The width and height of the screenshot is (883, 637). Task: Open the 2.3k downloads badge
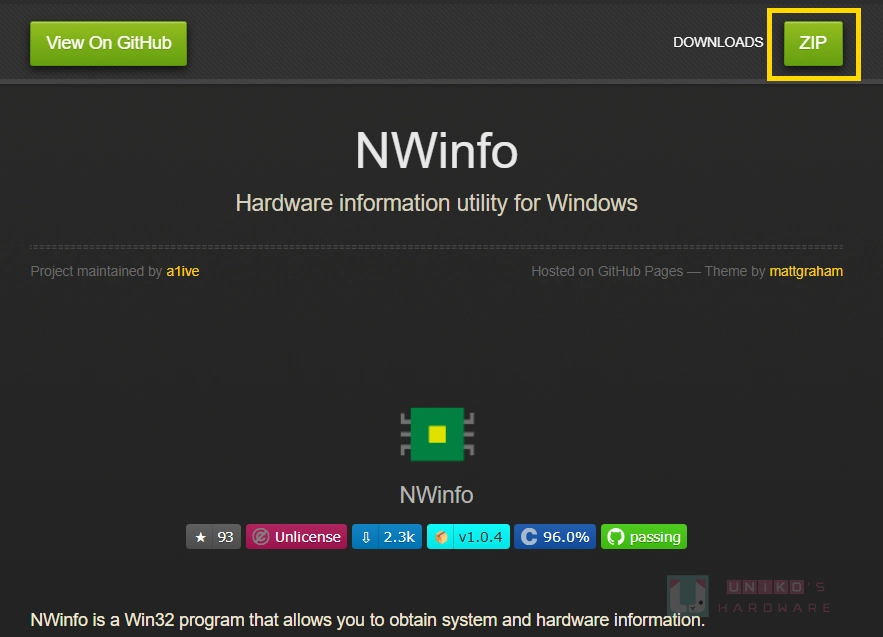click(387, 537)
